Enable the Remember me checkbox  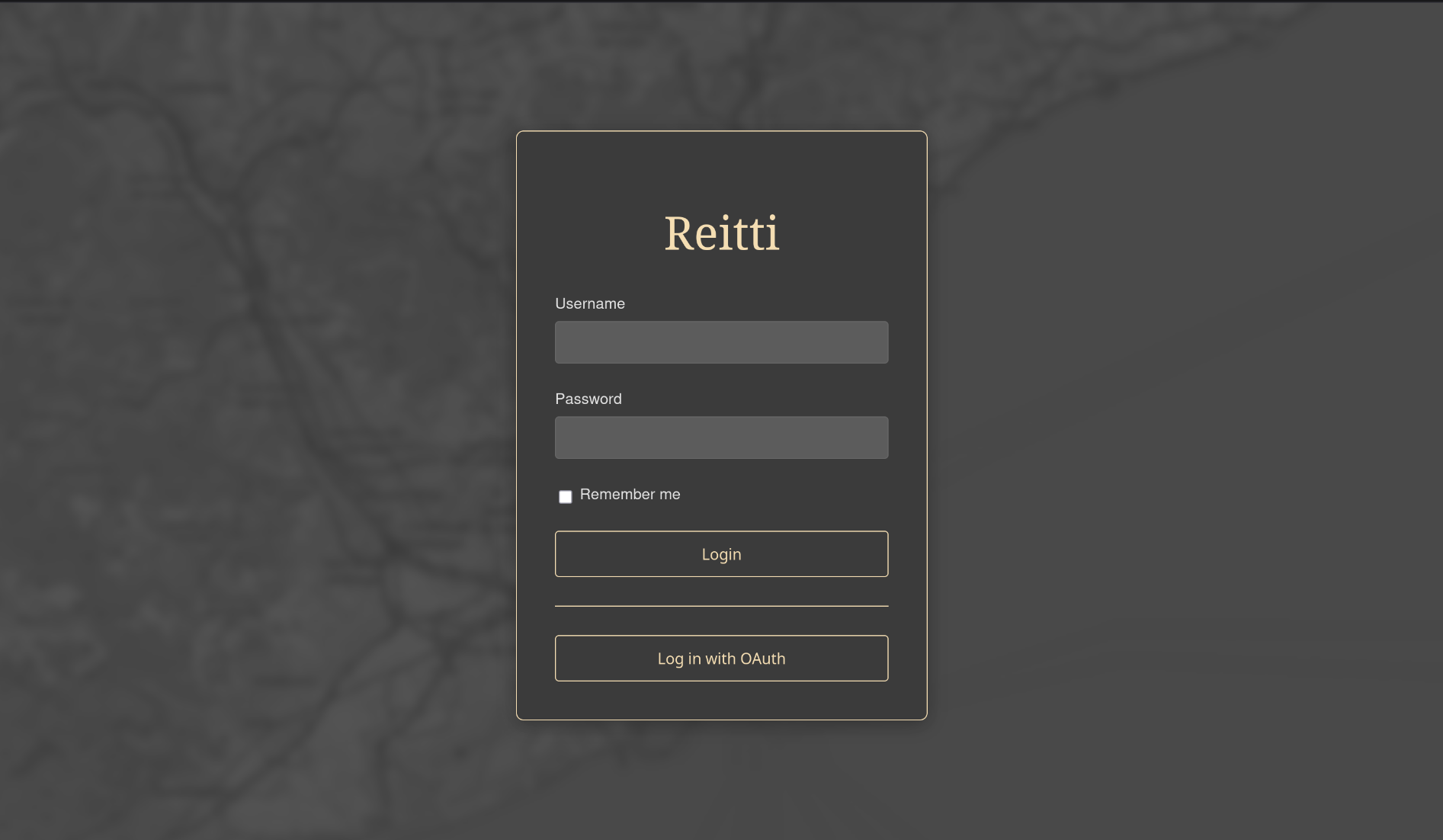tap(566, 497)
